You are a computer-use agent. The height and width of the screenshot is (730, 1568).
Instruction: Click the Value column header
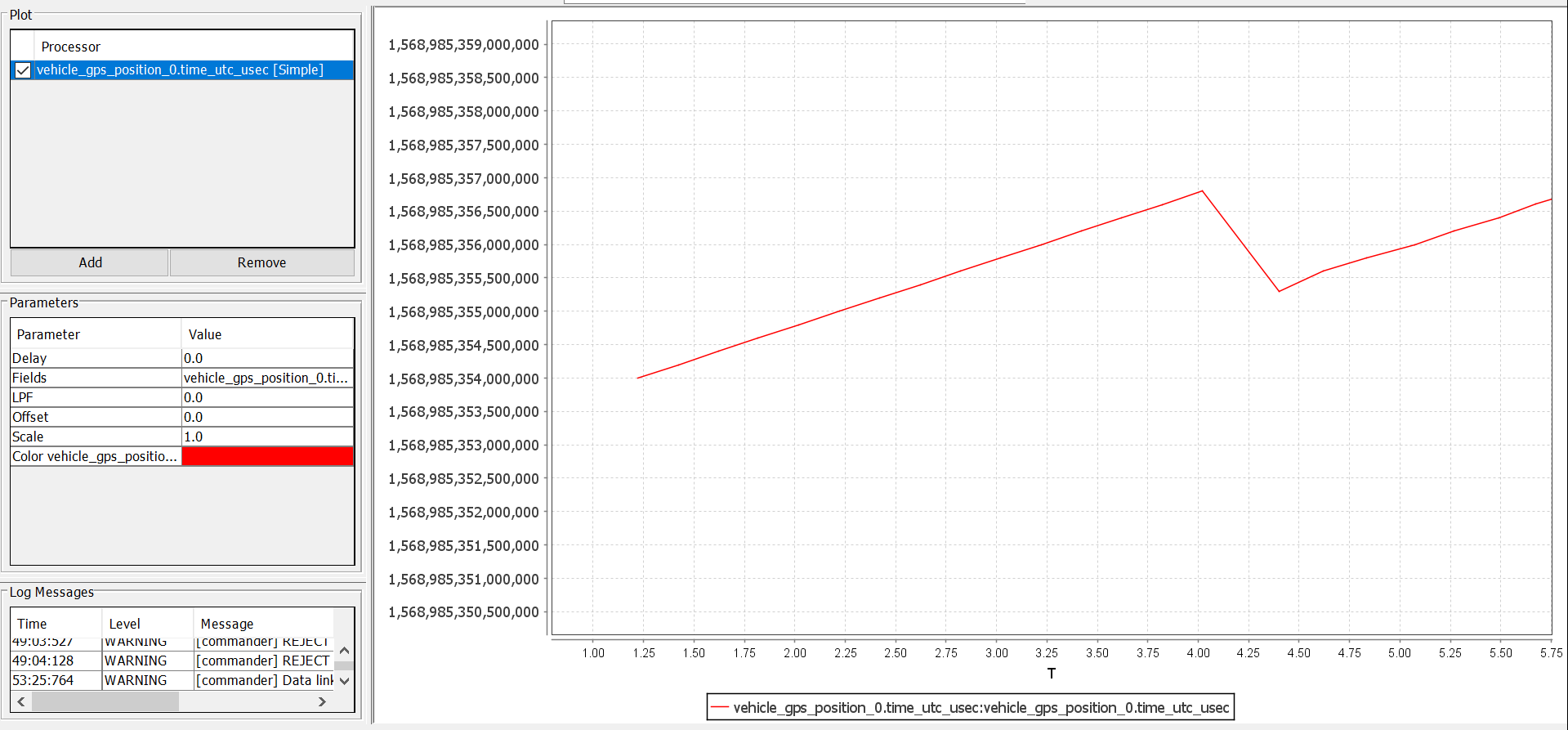(267, 334)
